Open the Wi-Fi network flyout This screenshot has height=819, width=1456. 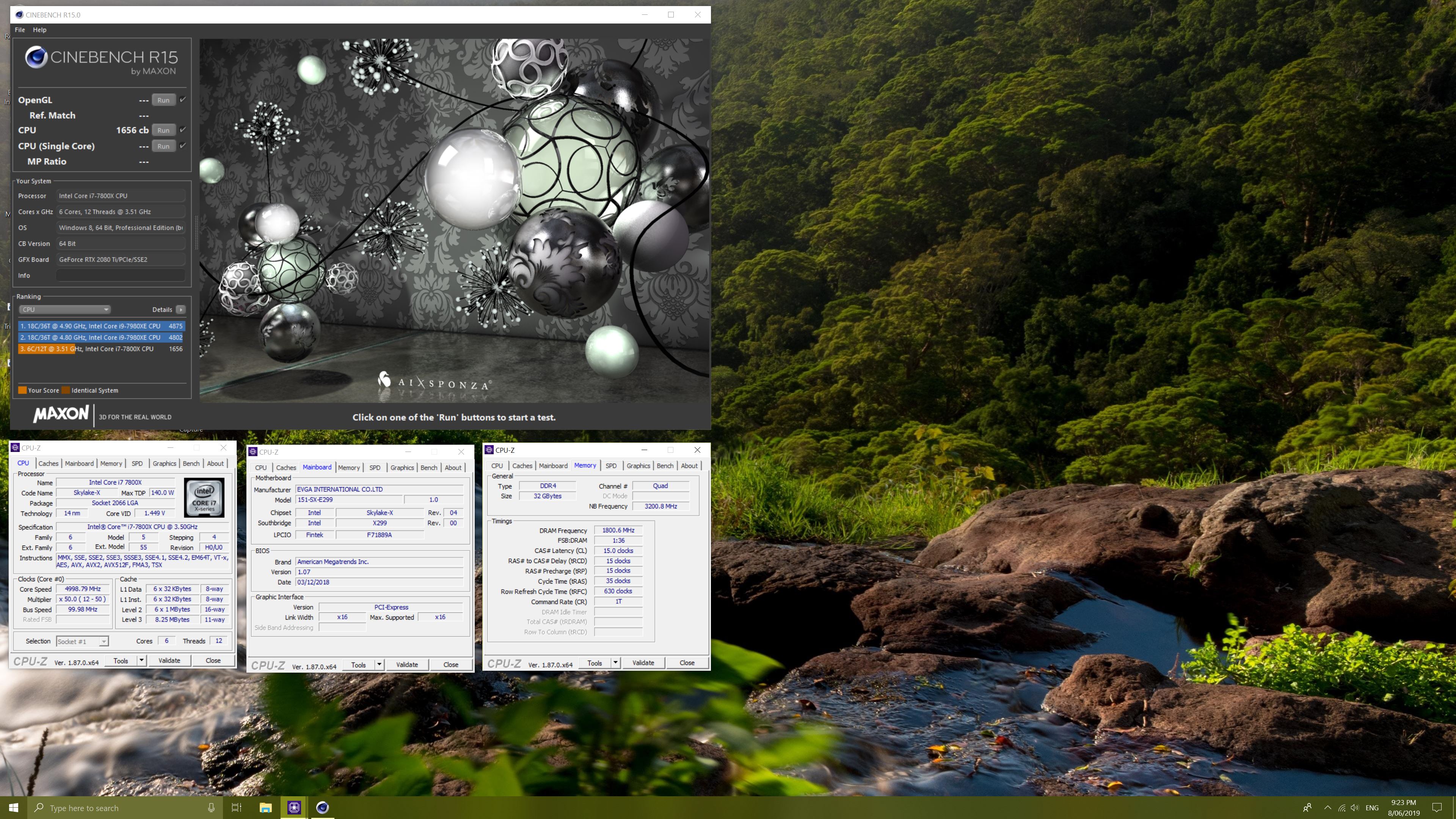click(x=1341, y=808)
